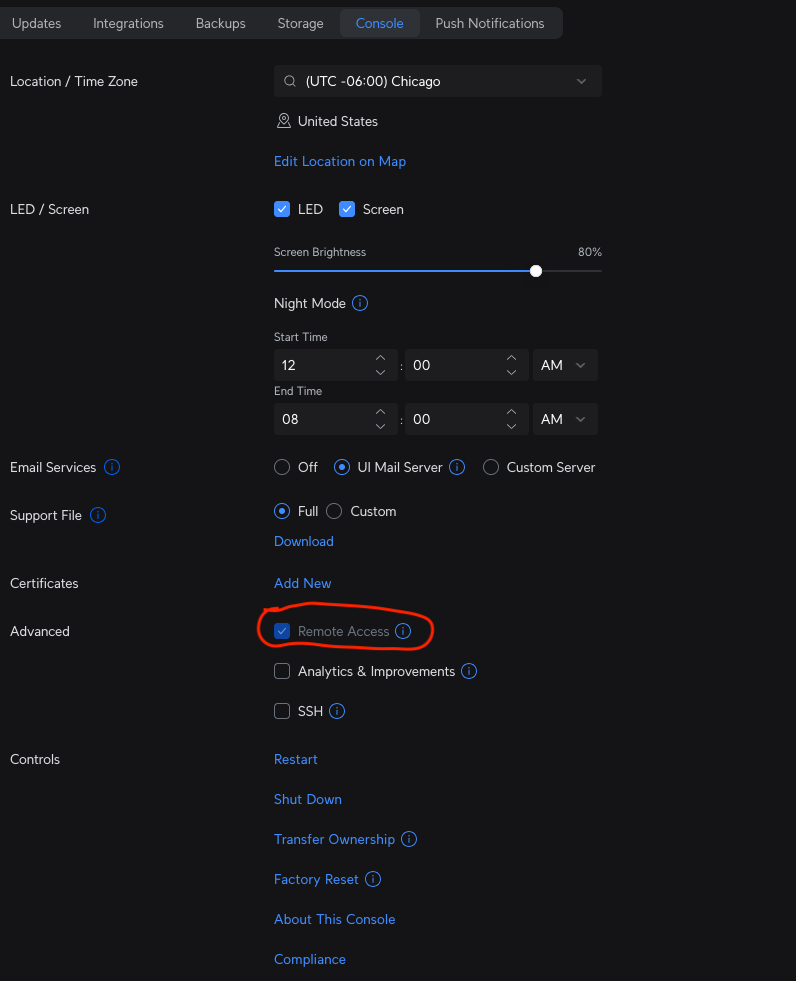
Task: Select the Custom Server radio option
Action: (491, 467)
